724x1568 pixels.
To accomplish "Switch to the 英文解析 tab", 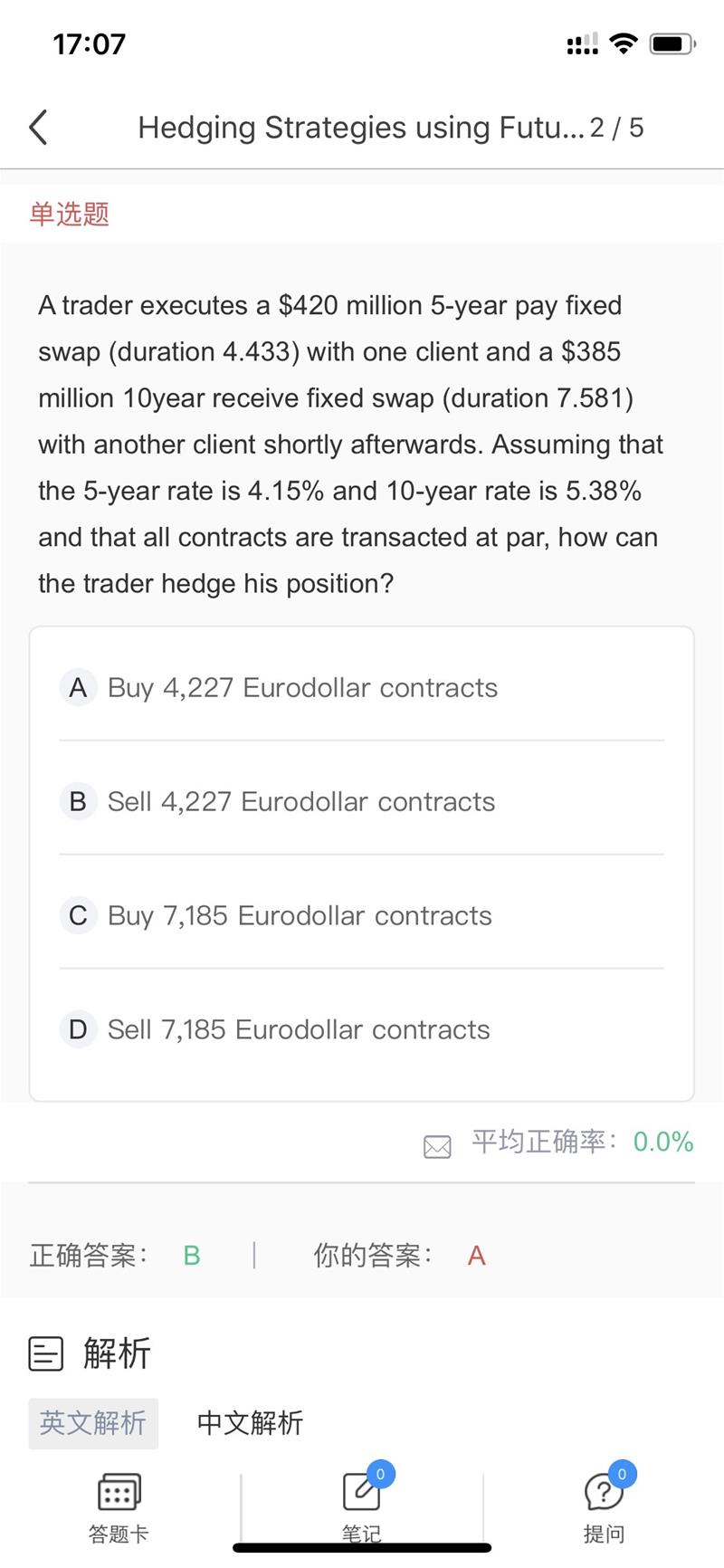I will [x=93, y=1423].
